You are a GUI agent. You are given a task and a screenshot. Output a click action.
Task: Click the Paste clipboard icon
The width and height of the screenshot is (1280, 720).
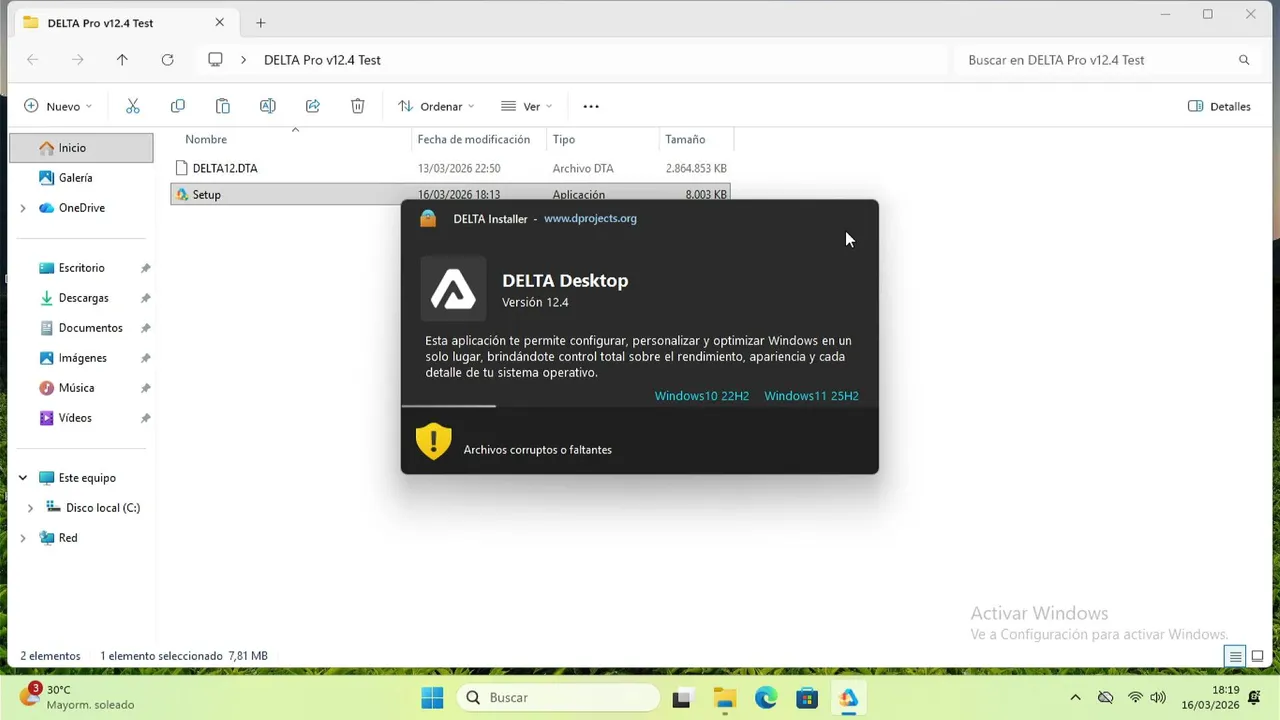(x=223, y=106)
